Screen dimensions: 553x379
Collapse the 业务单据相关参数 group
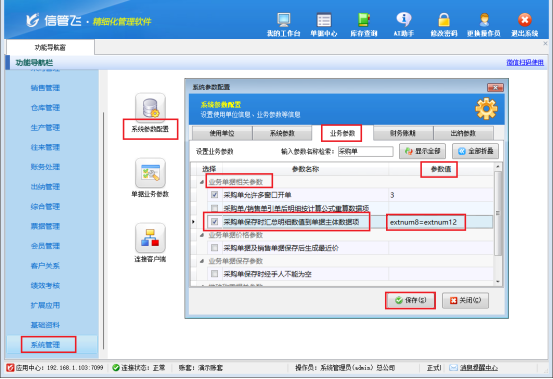202,182
